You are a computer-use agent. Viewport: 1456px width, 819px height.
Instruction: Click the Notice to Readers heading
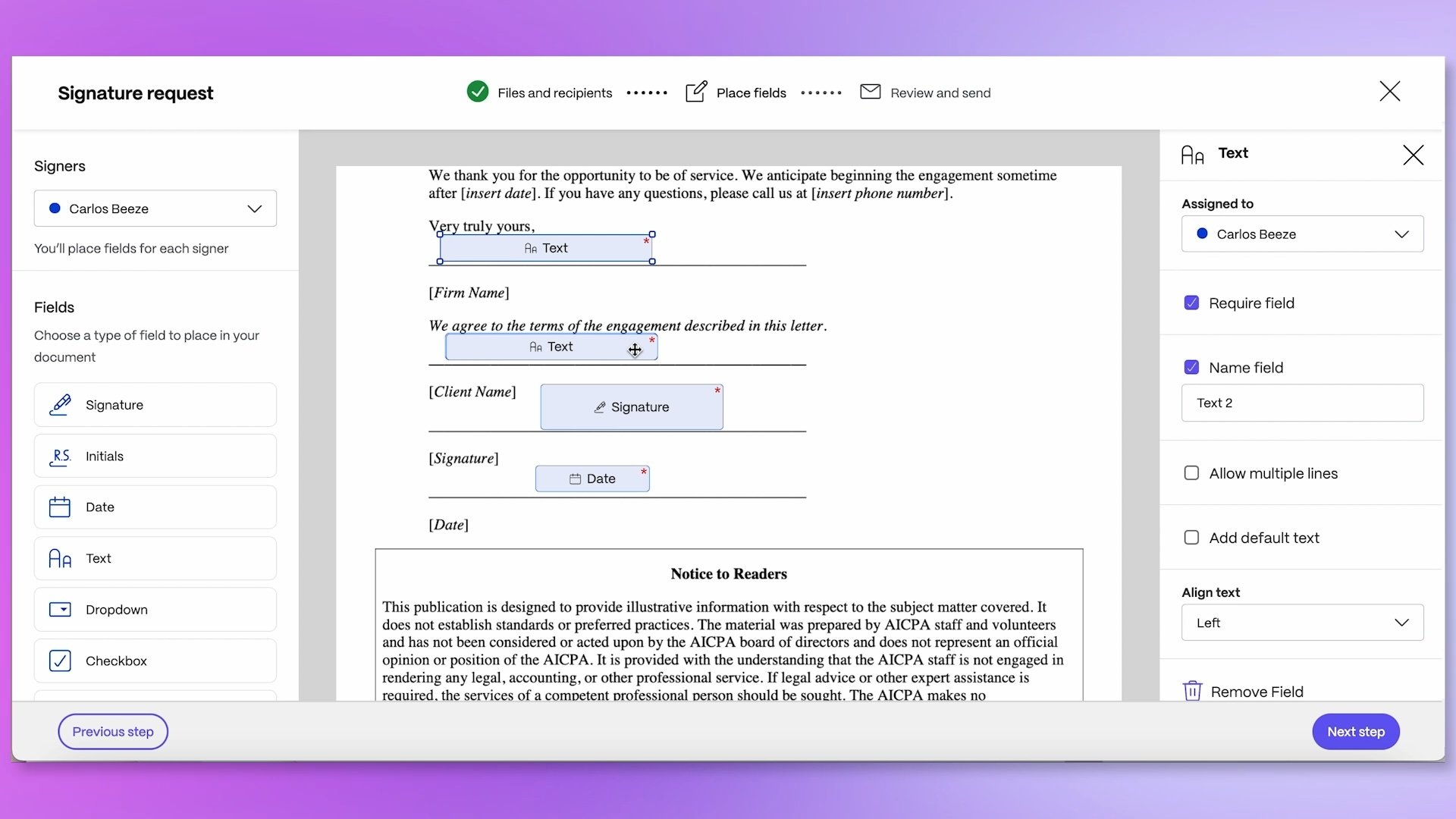coord(729,574)
